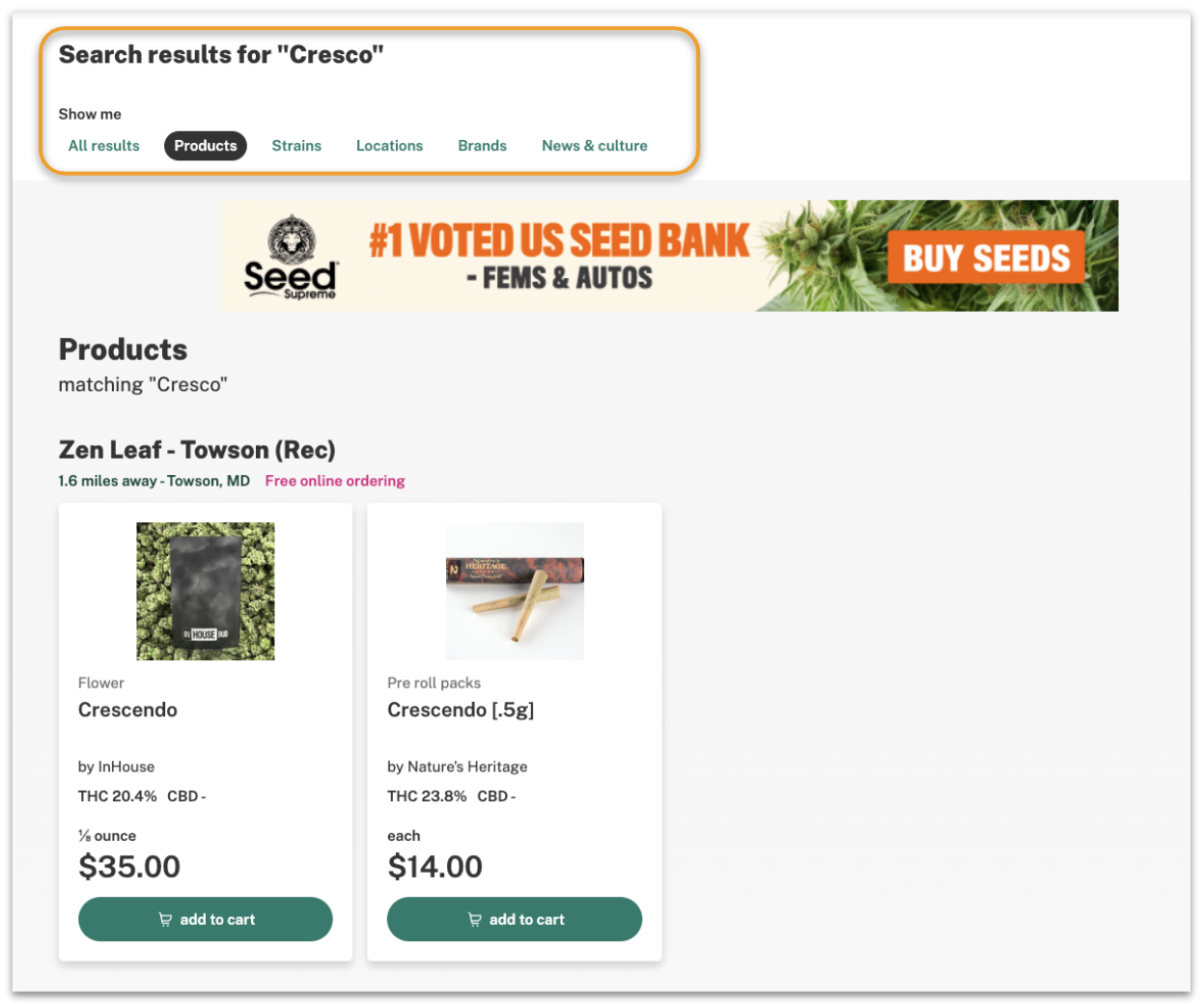View the "Brands" filter tab

pos(483,145)
